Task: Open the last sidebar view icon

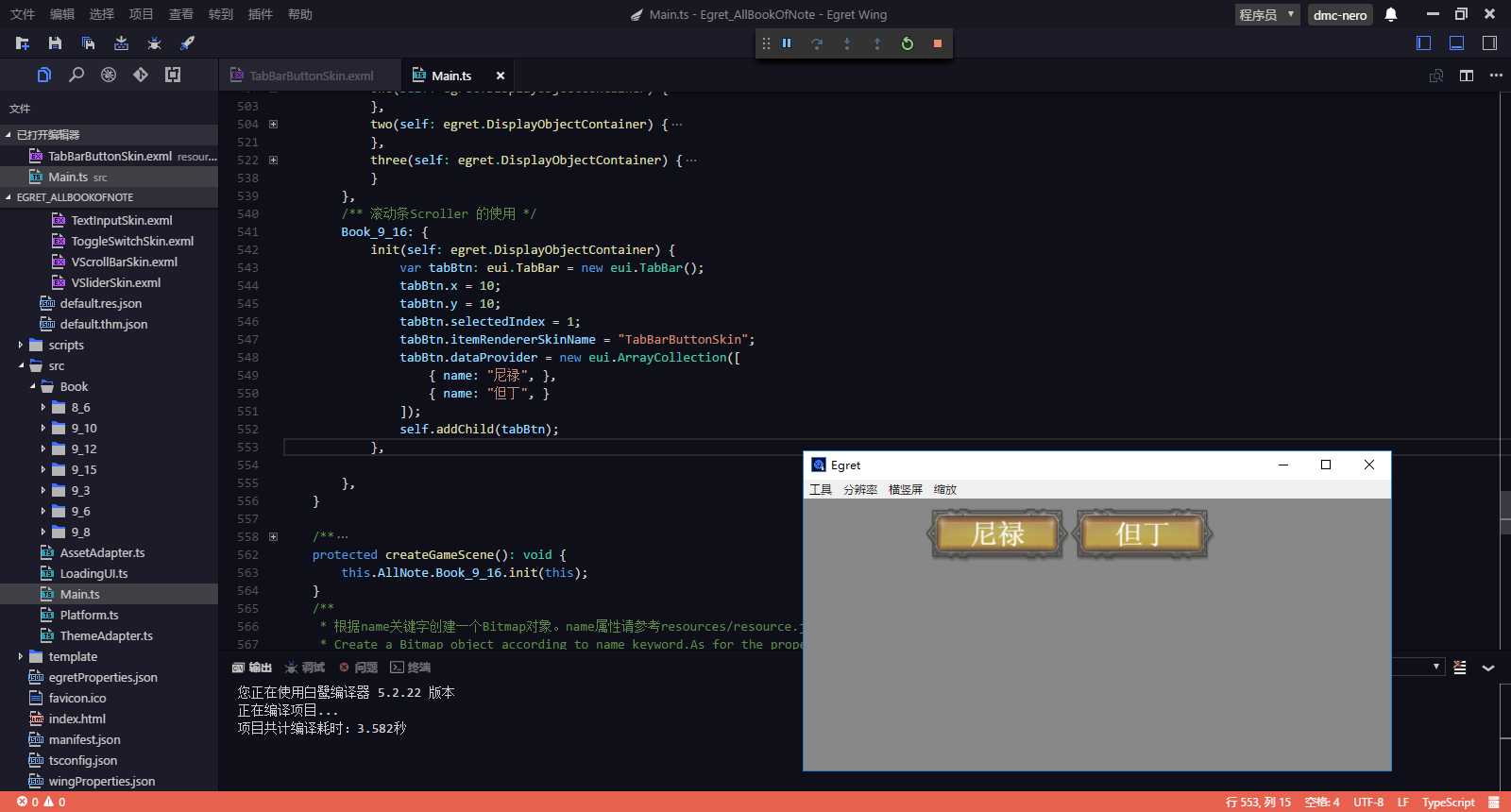Action: coord(173,75)
